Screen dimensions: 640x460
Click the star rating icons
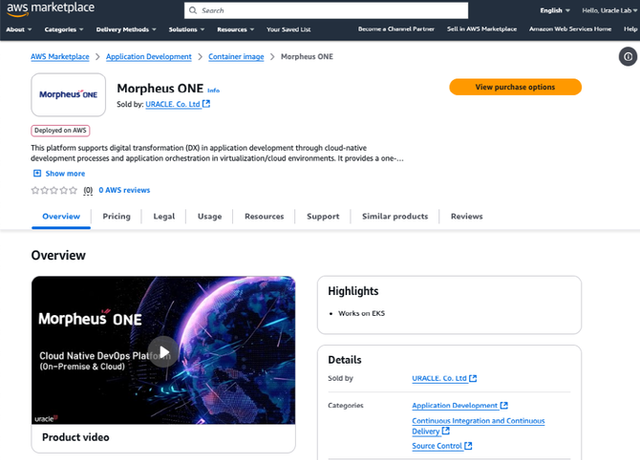[54, 189]
